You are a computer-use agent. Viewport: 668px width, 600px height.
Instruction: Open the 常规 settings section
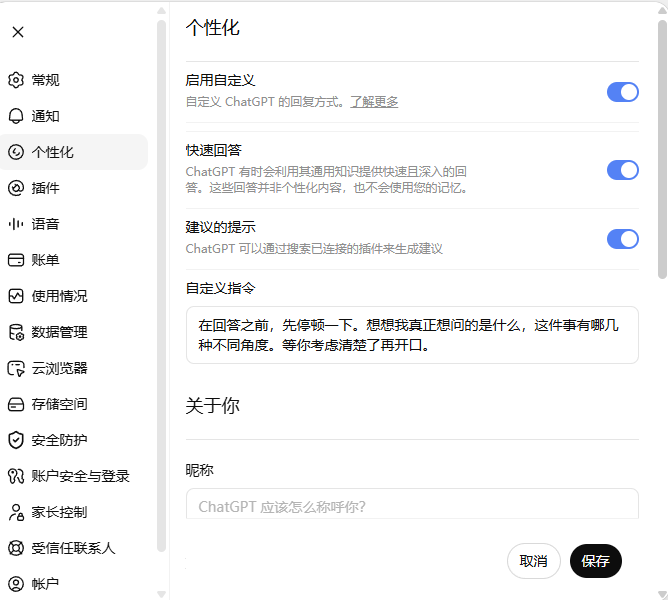click(74, 80)
